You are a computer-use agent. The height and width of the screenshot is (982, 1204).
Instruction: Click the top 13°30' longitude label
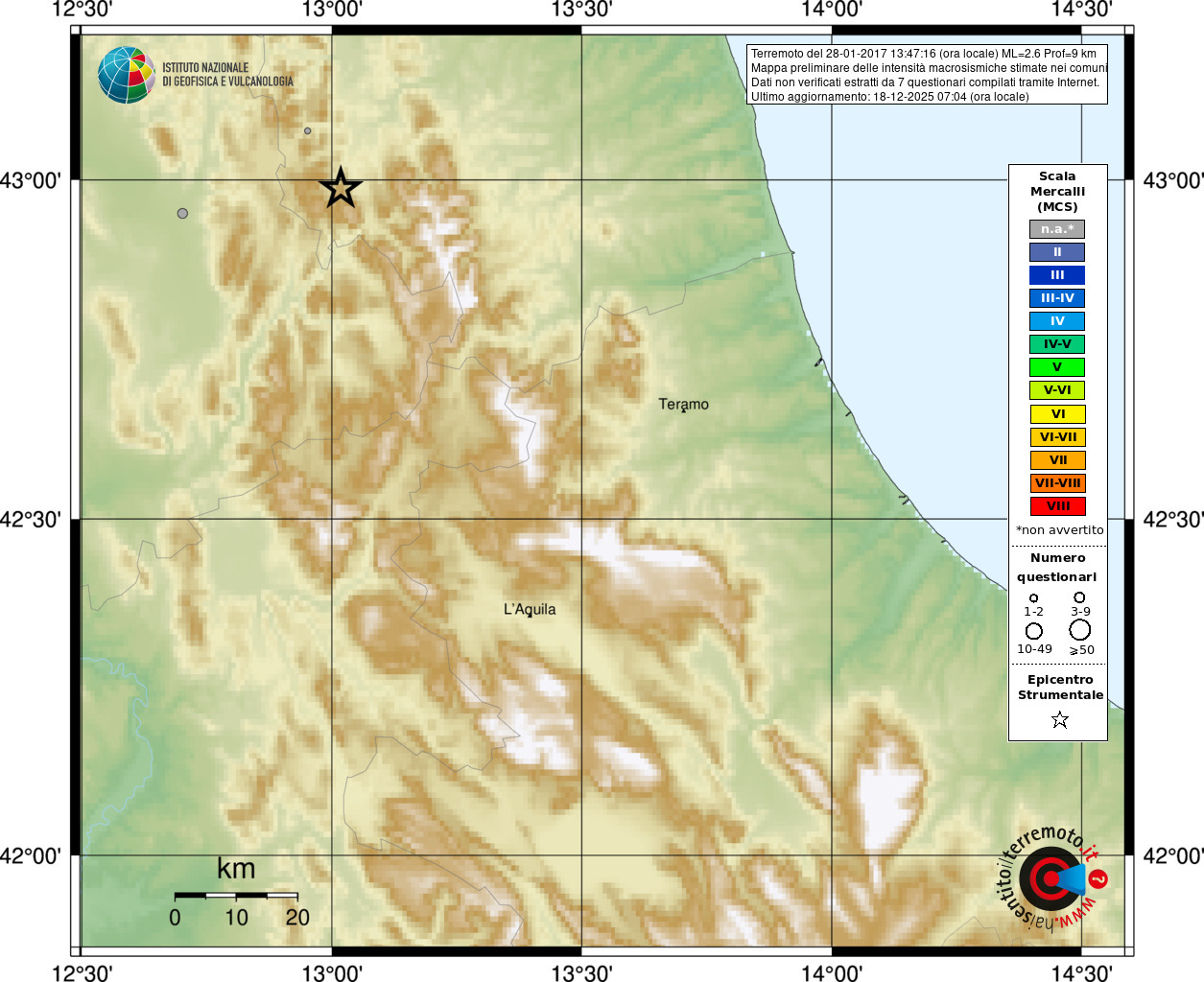point(581,10)
